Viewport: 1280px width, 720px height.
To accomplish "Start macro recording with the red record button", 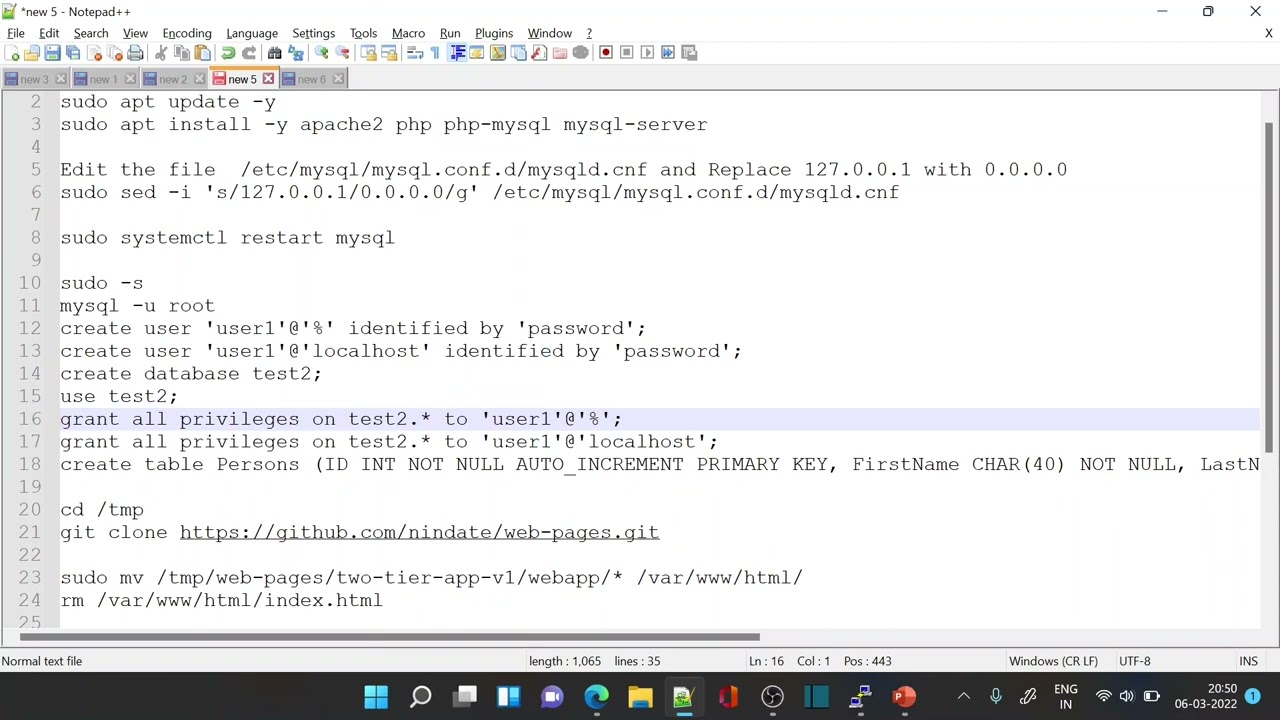I will click(606, 53).
